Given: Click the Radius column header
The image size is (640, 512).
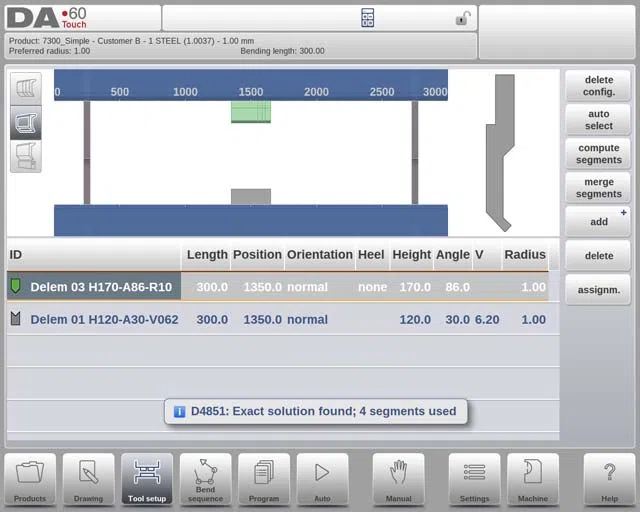Looking at the screenshot, I should coord(525,254).
